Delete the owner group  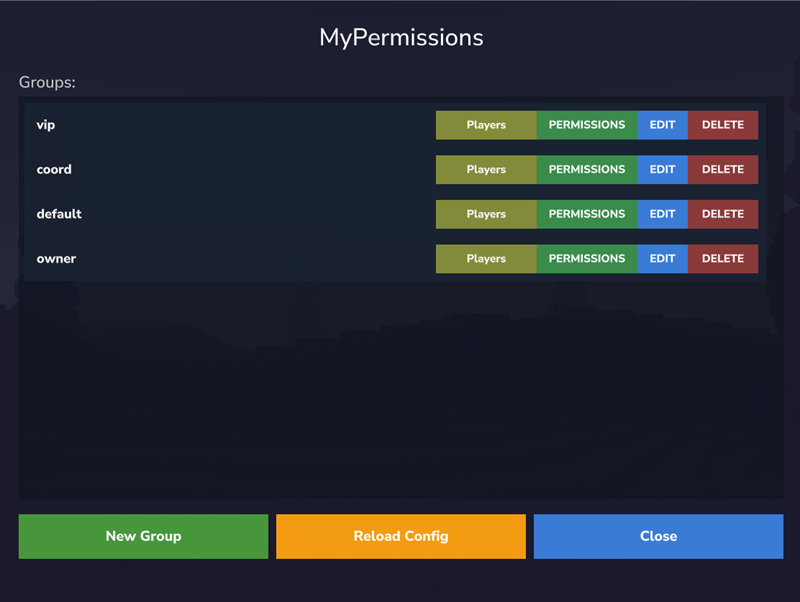[722, 259]
